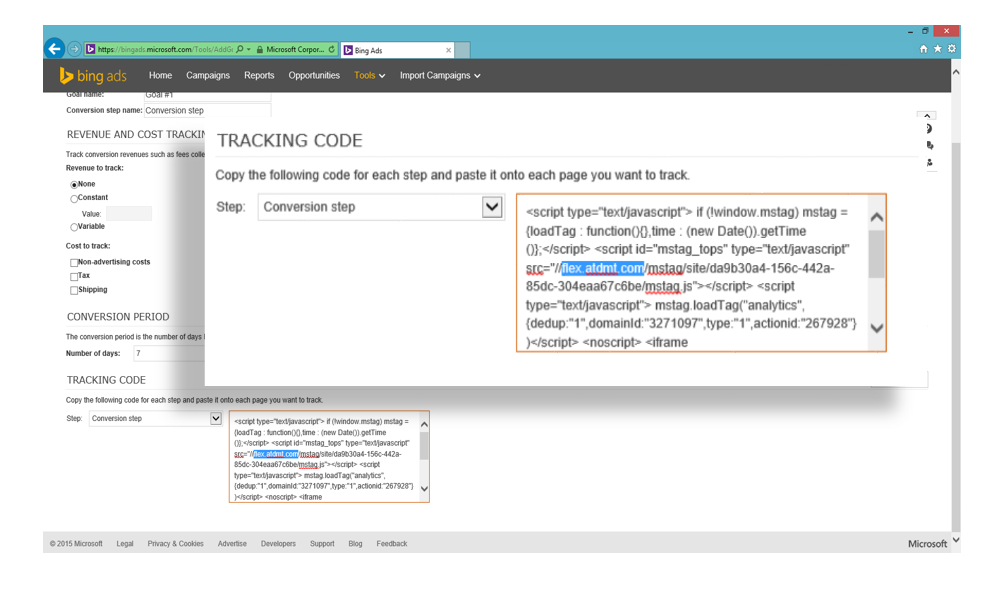Image resolution: width=986 pixels, height=590 pixels.
Task: Check the Non-advertising costs checkbox
Action: 74,263
